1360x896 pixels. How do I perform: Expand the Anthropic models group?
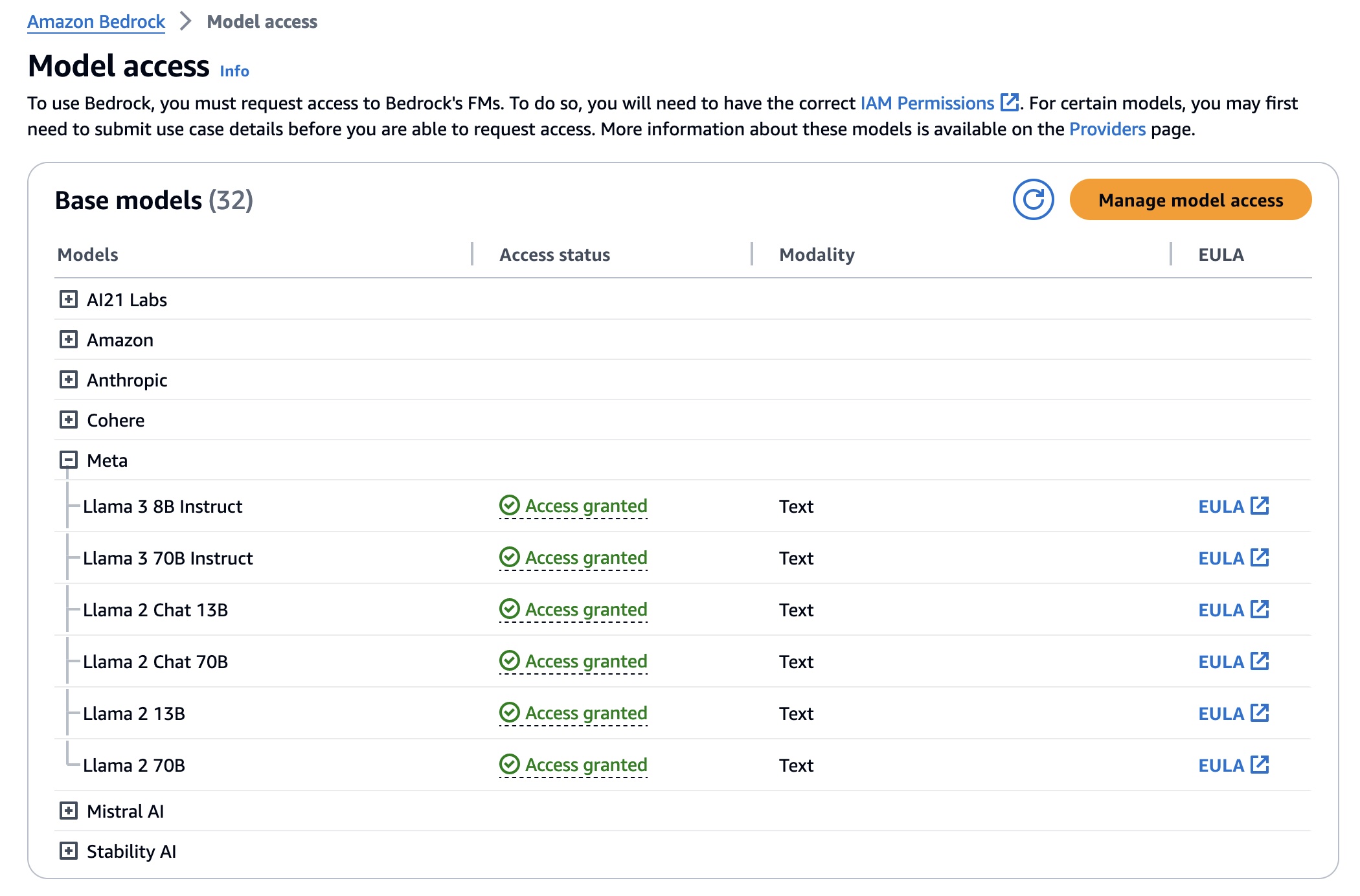pyautogui.click(x=69, y=379)
